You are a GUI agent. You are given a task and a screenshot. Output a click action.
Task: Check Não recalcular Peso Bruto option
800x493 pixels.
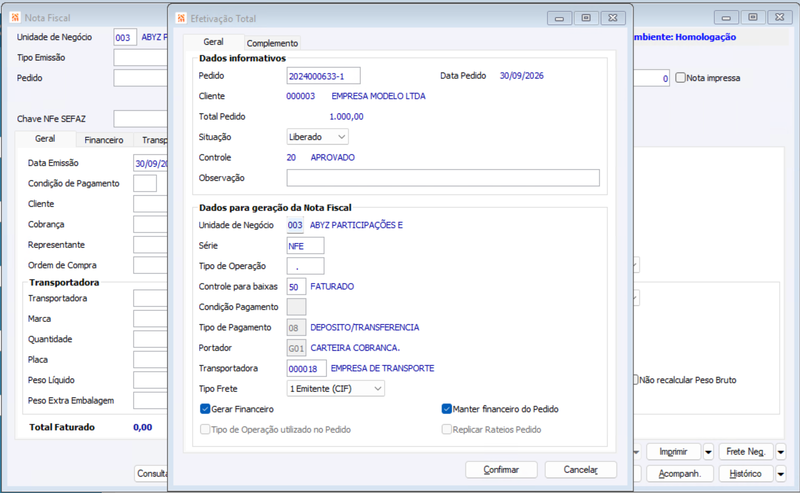636,380
